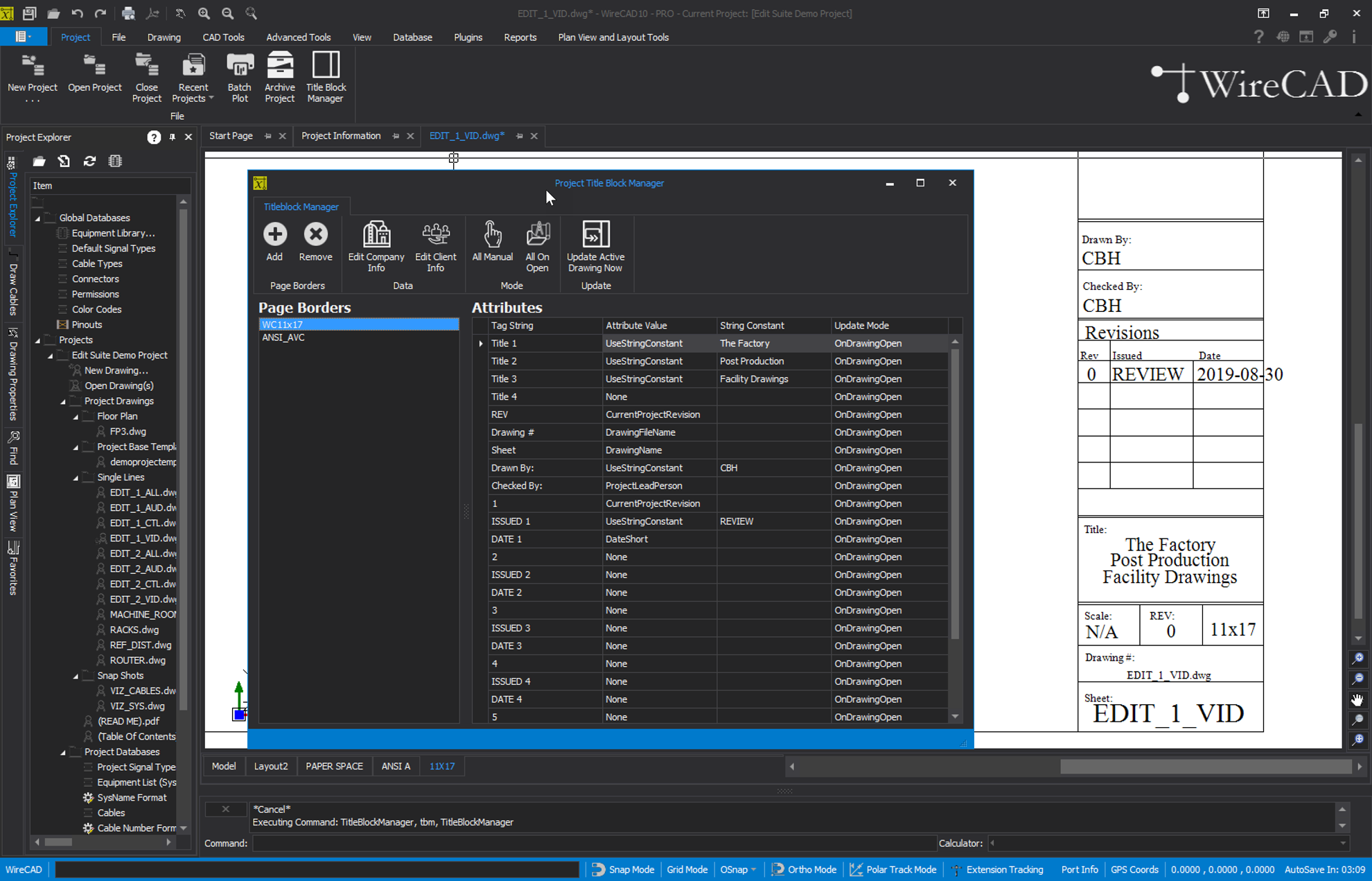Click the Attributes table vertical scrollbar
Viewport: 1372px width, 881px height.
coord(955,494)
